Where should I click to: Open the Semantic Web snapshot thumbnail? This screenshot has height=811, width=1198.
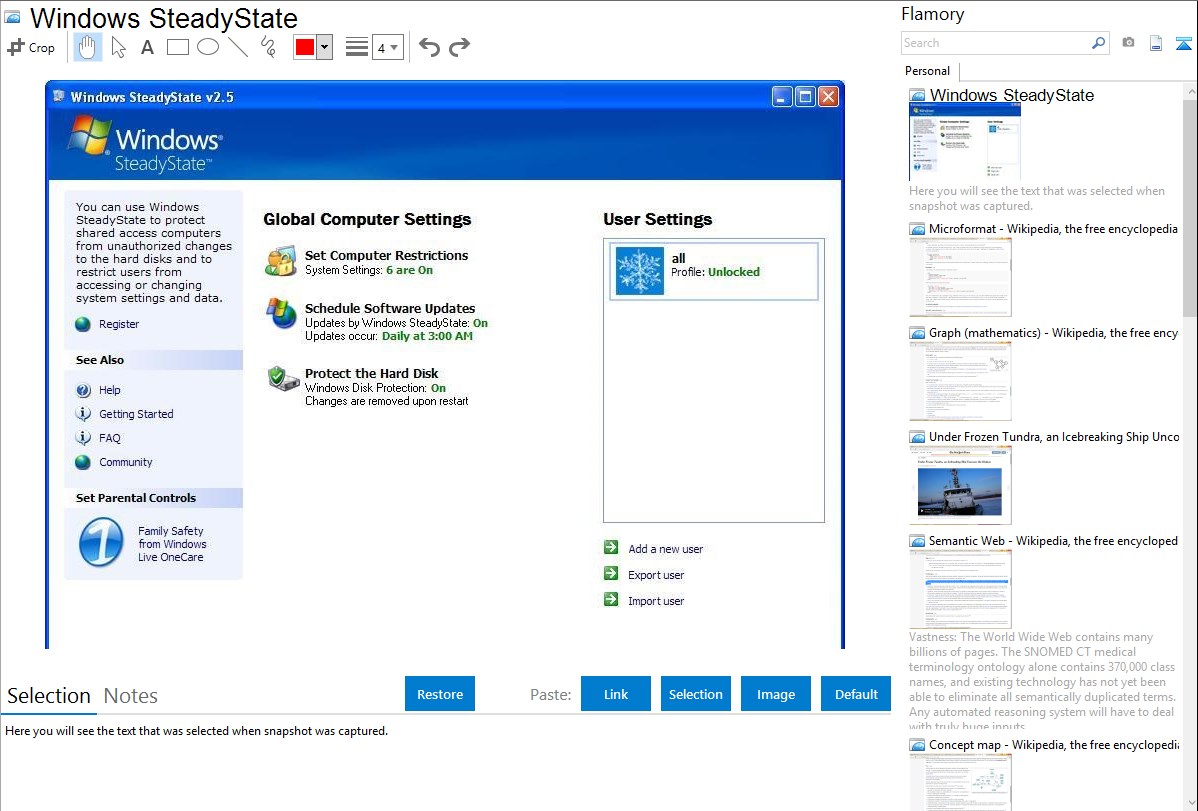coord(960,589)
